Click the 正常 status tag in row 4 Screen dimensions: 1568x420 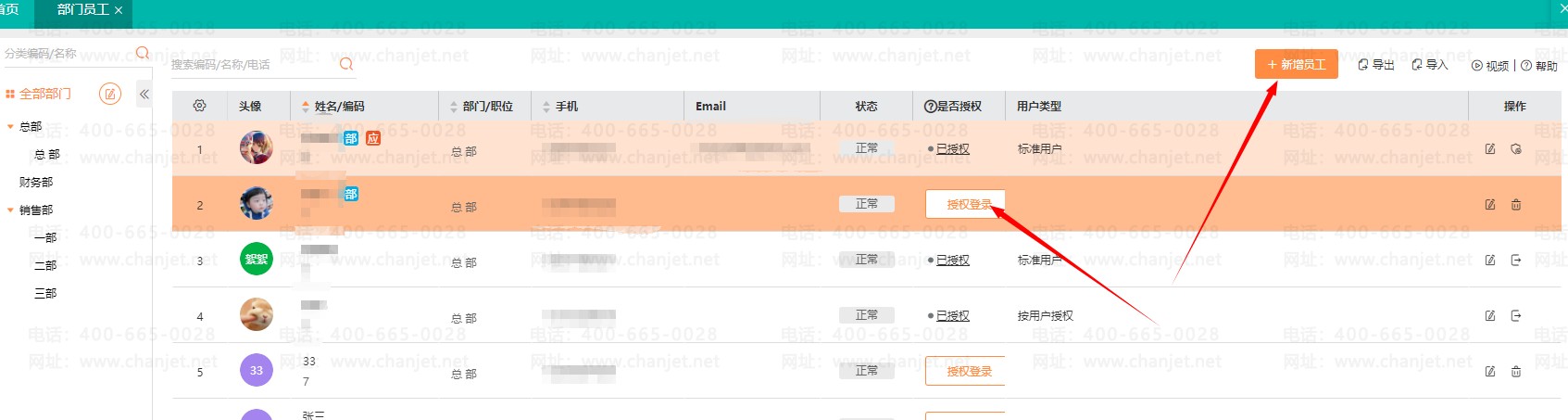(x=866, y=315)
